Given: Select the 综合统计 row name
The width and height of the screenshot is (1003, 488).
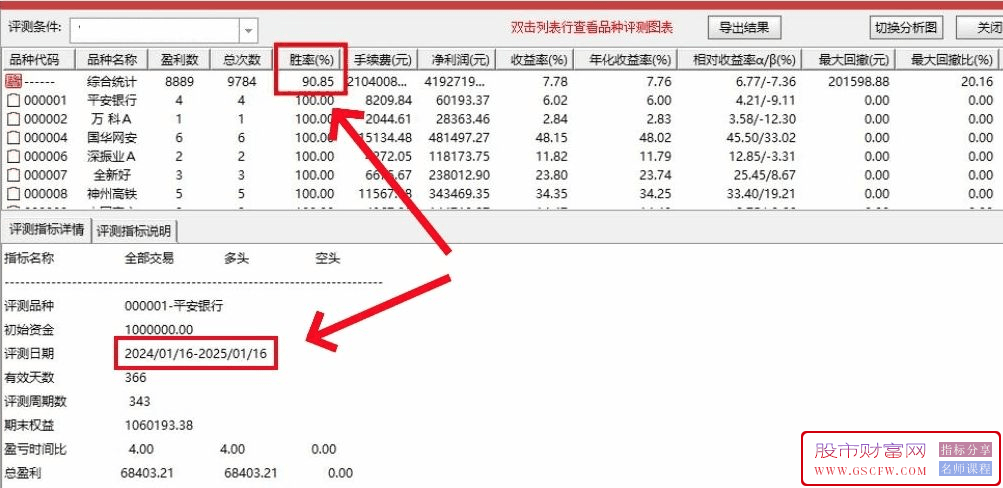Looking at the screenshot, I should [112, 82].
